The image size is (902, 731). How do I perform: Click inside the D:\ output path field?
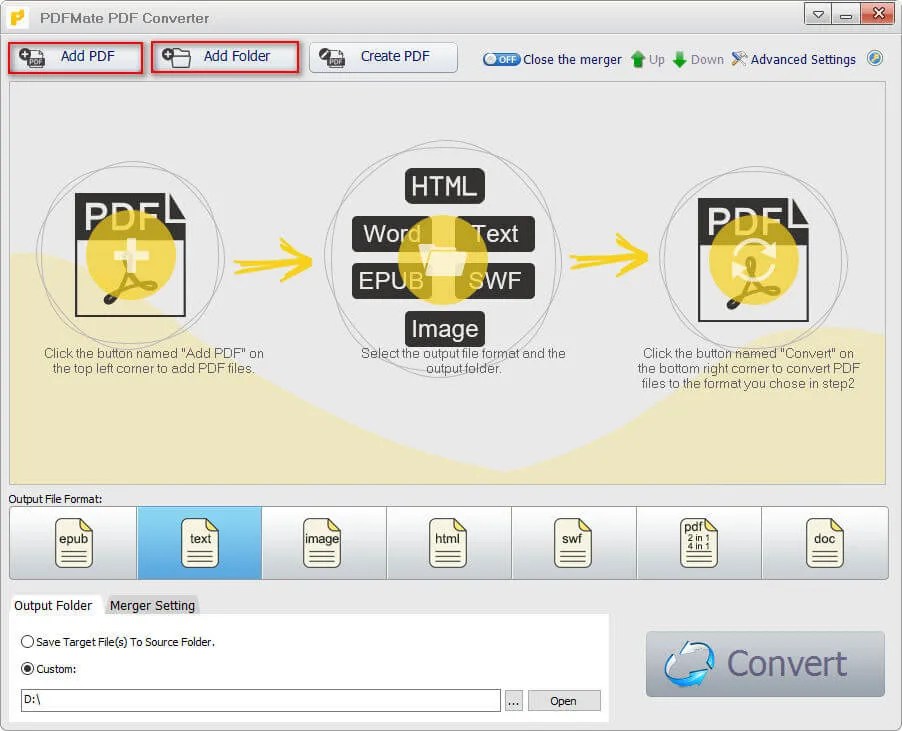click(x=260, y=700)
